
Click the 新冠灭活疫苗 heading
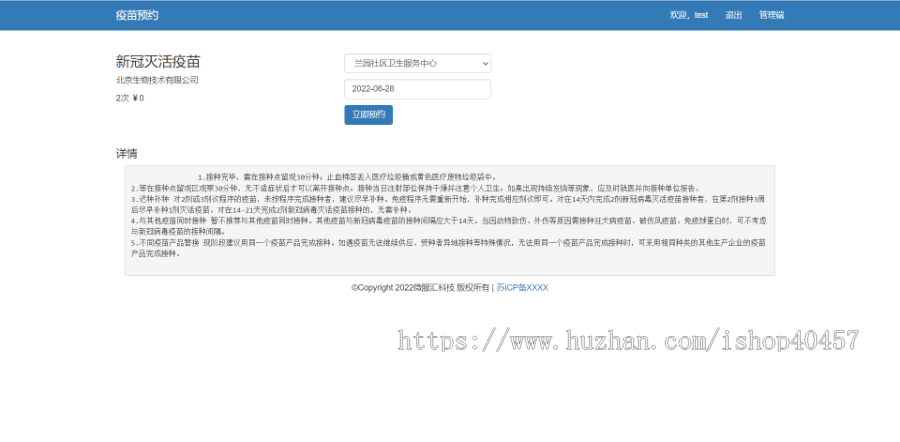[158, 62]
